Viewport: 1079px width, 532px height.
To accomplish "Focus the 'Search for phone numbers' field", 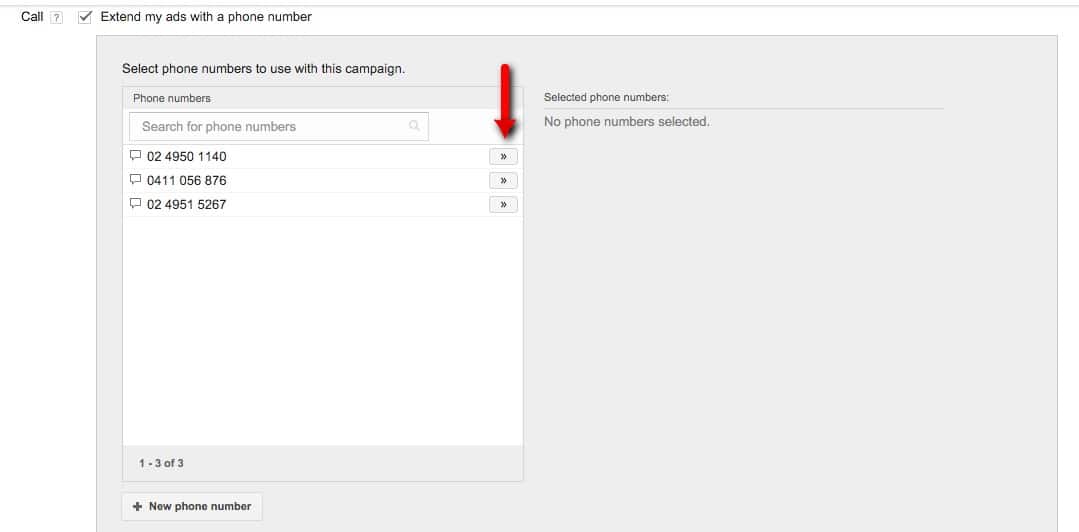I will click(x=279, y=127).
